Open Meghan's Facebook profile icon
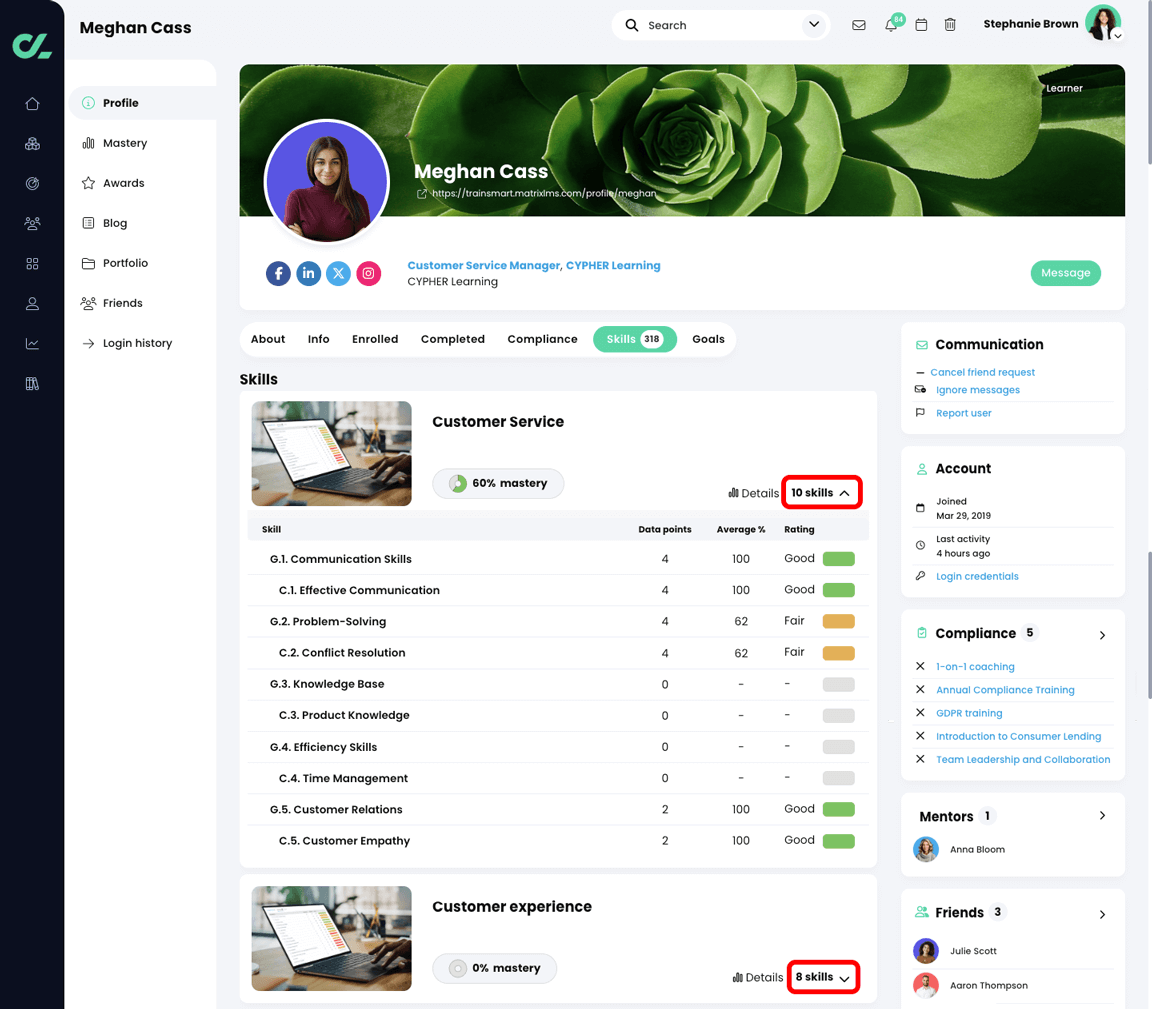 coord(278,273)
